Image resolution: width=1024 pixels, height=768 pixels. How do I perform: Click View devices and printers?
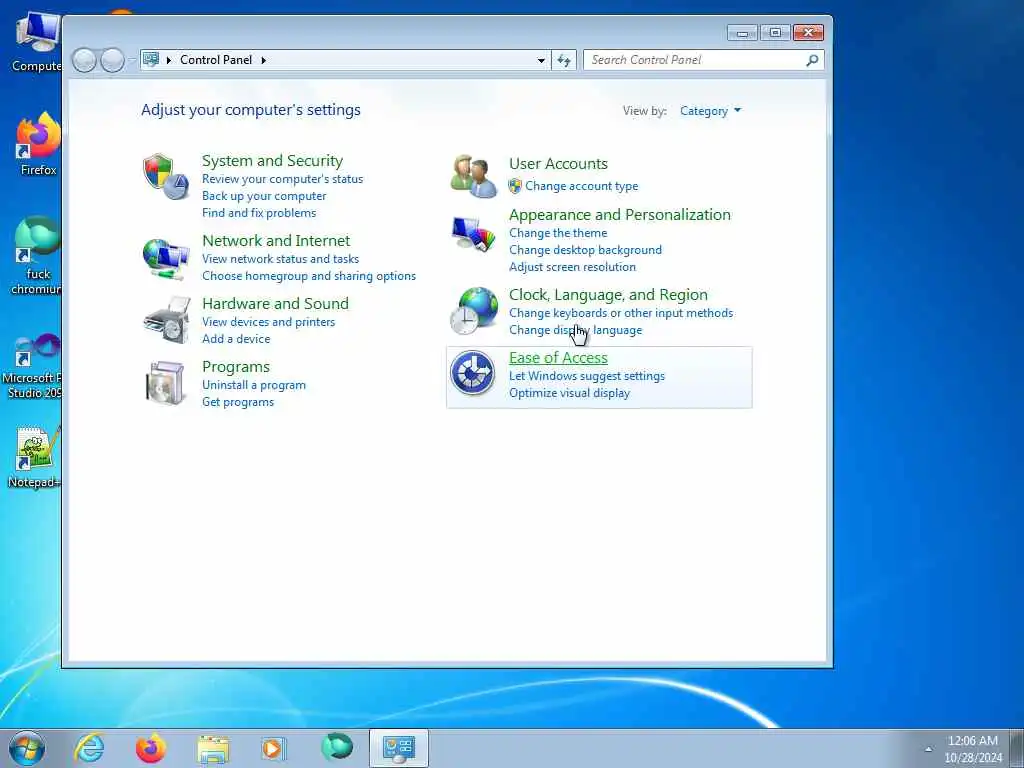[x=268, y=322]
